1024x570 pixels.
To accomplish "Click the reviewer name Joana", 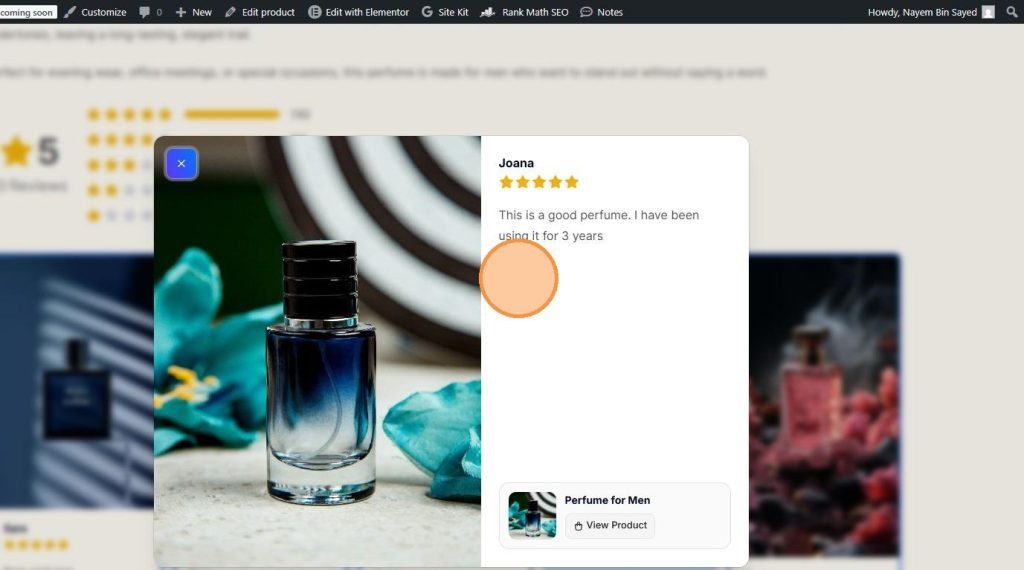I will tap(516, 163).
